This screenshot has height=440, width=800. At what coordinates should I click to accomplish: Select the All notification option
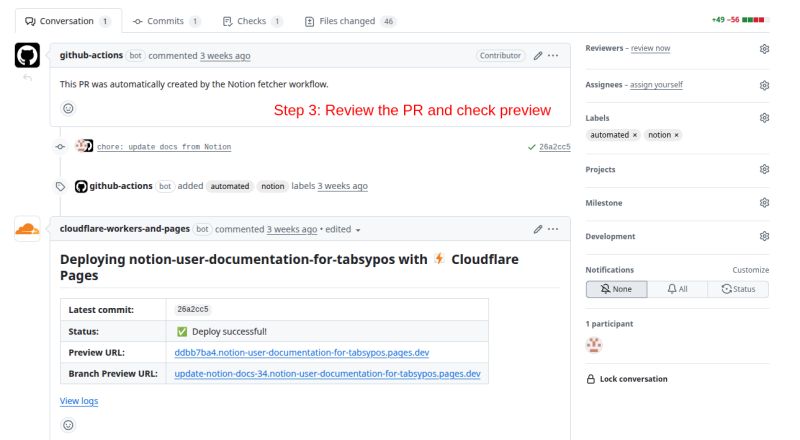(x=677, y=289)
